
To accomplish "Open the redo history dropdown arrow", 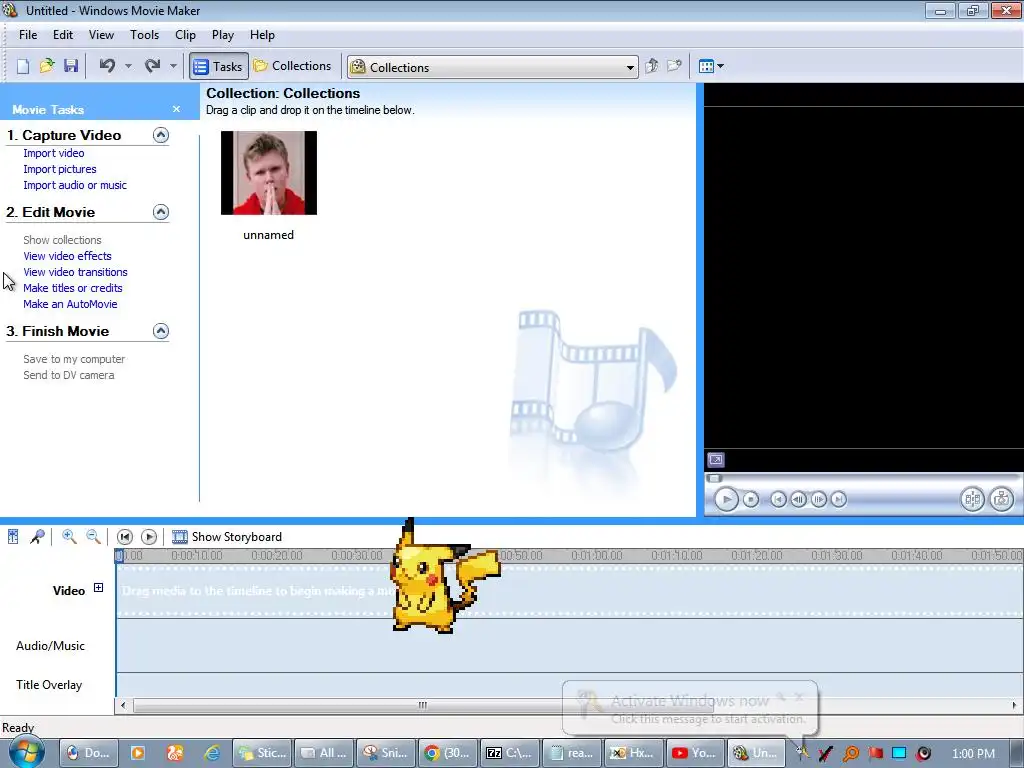I will 173,66.
